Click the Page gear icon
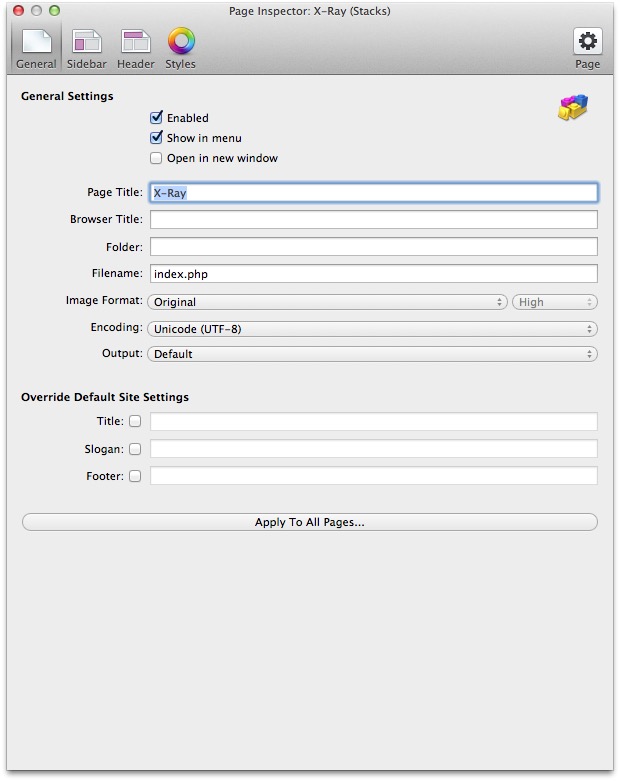The height and width of the screenshot is (781, 620). [x=588, y=41]
